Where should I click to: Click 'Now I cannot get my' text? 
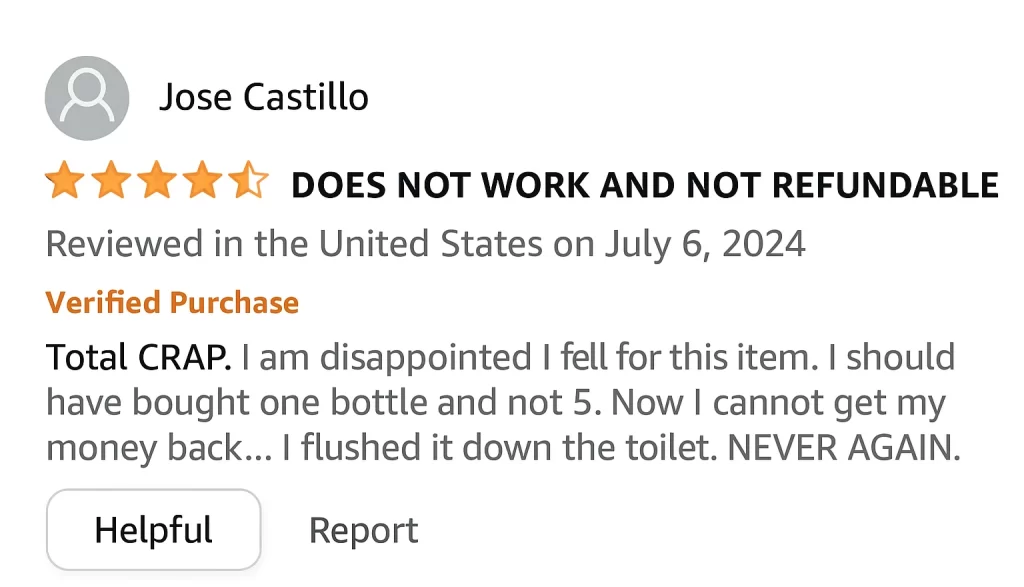(778, 403)
